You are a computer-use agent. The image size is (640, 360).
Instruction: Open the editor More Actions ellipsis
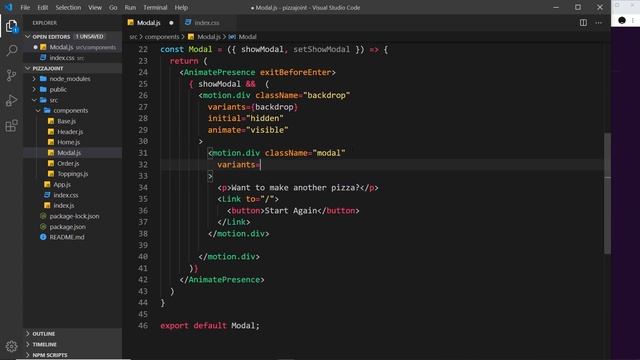(x=598, y=23)
